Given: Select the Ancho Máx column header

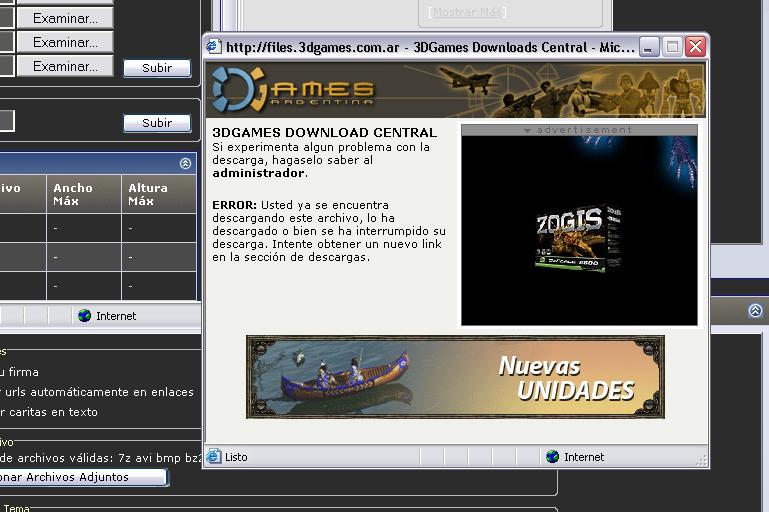Looking at the screenshot, I should click(84, 194).
